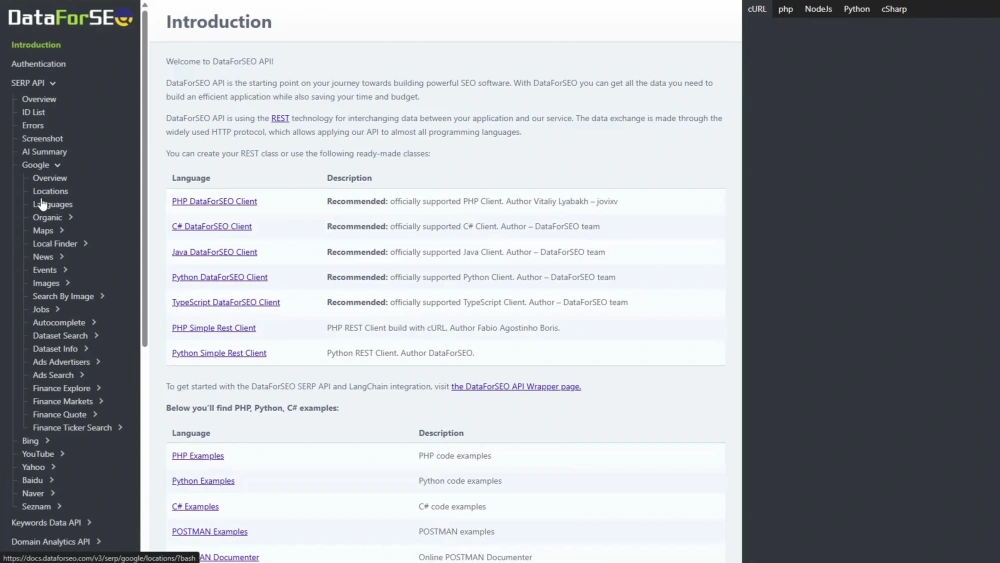The height and width of the screenshot is (563, 1000).
Task: Follow the REST technology link
Action: 280,118
